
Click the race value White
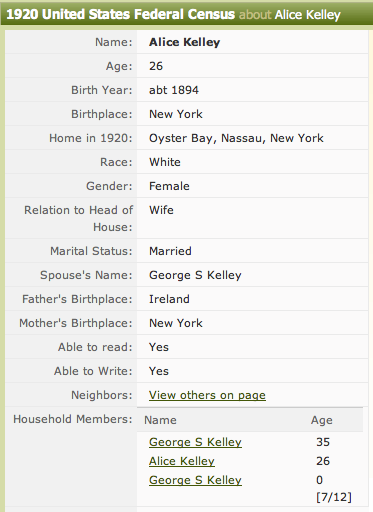pos(165,162)
